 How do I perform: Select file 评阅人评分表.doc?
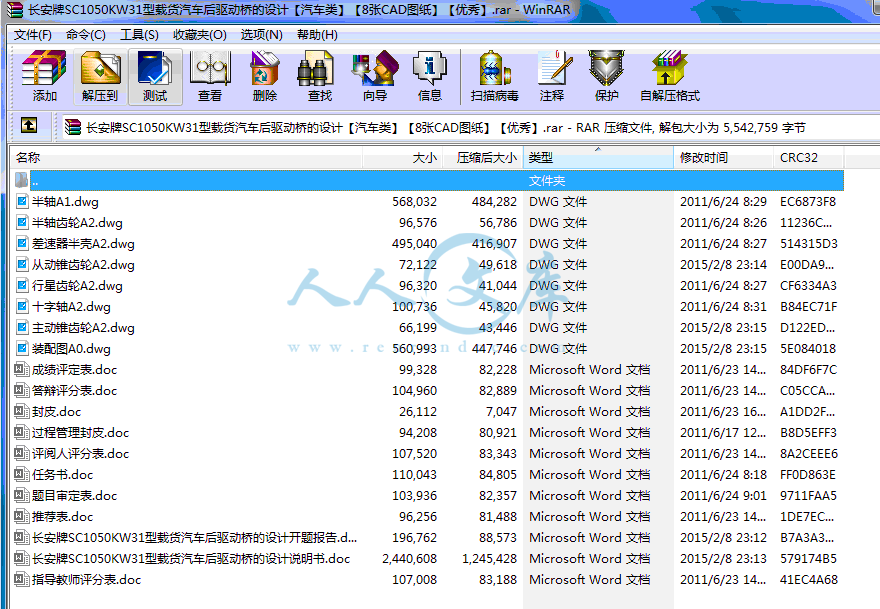(80, 454)
